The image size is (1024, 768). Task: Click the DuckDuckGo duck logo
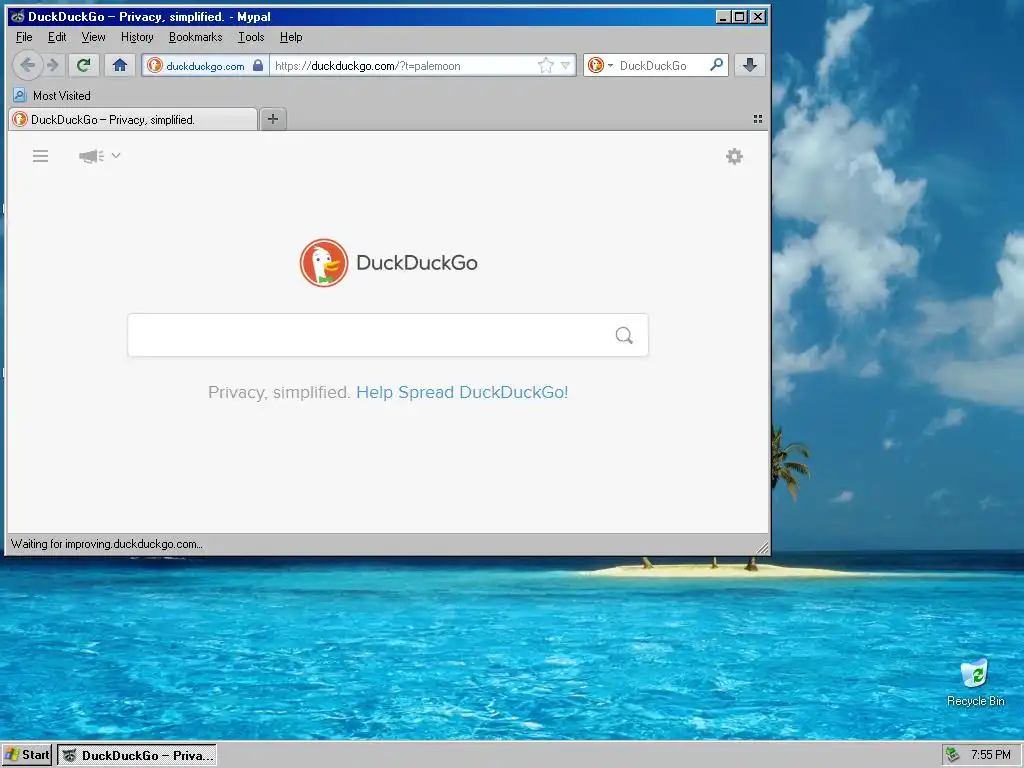click(x=324, y=263)
